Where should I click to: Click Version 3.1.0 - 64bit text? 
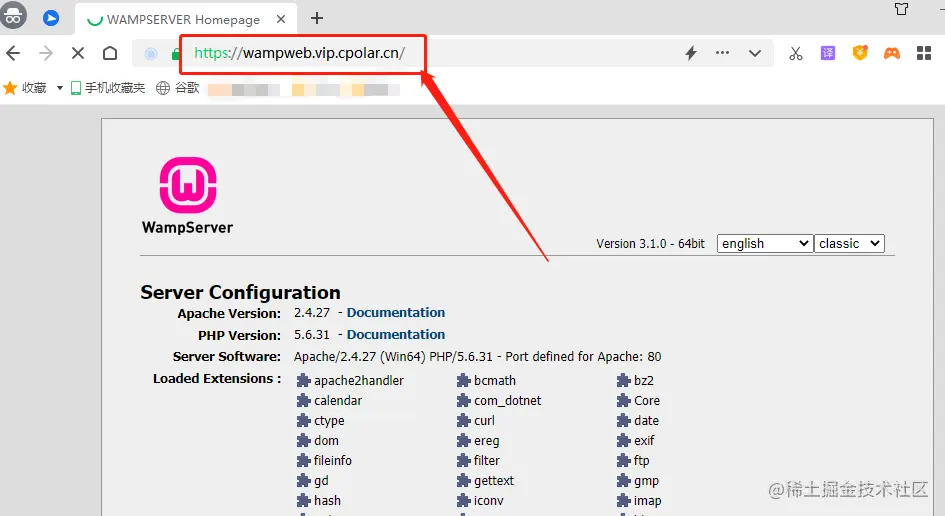(650, 244)
